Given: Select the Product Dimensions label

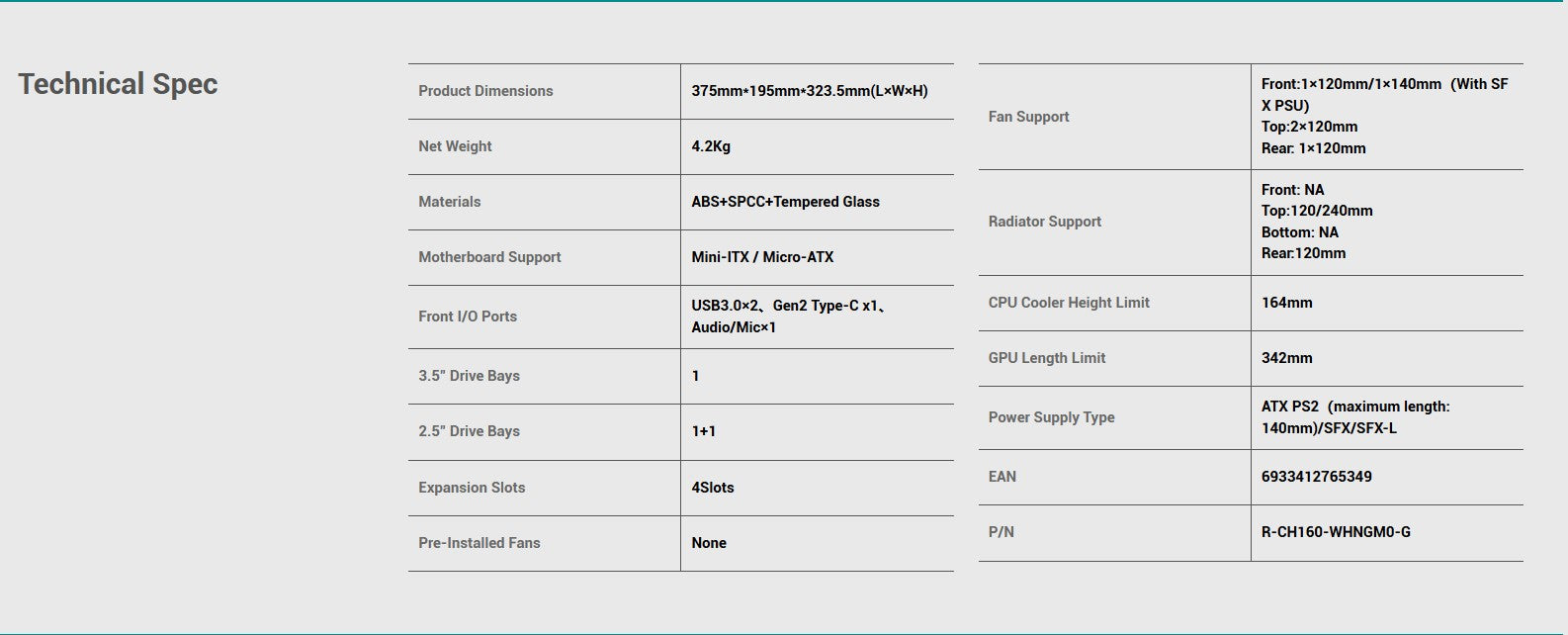Looking at the screenshot, I should coord(485,91).
